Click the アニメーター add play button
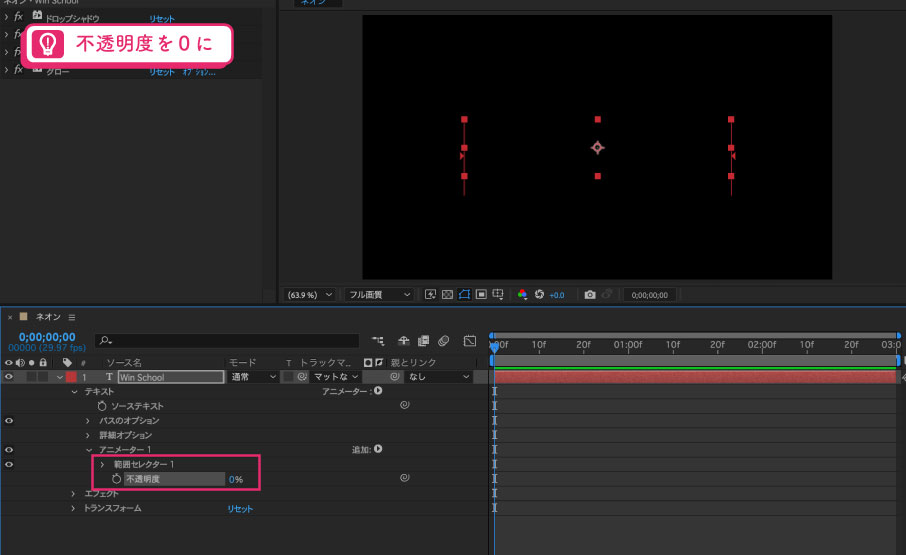Screen dimensions: 906x555 pos(378,391)
